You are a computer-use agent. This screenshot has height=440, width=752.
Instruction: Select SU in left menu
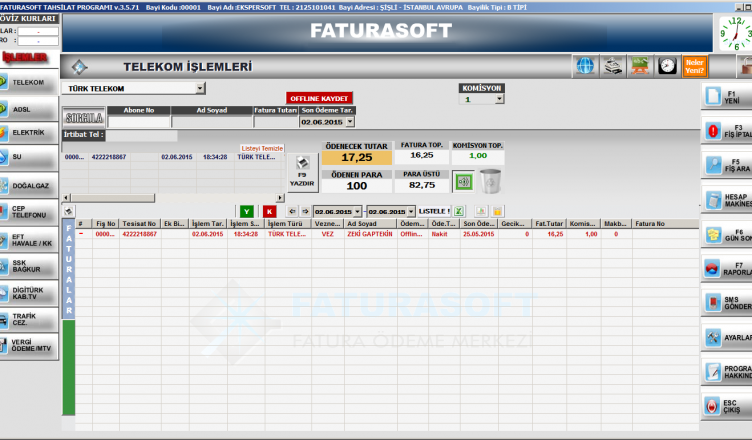pyautogui.click(x=29, y=157)
